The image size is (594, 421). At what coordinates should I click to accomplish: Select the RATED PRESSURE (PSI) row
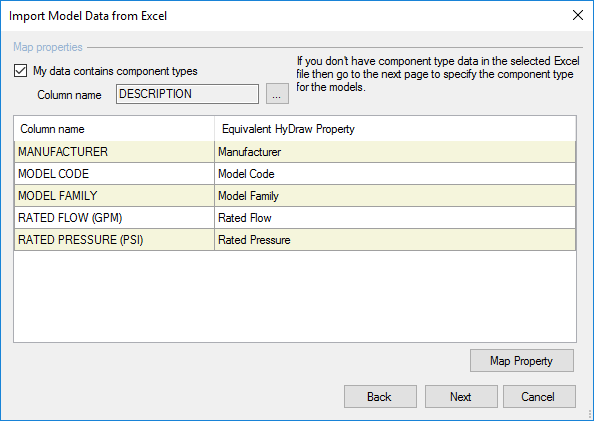[x=295, y=240]
